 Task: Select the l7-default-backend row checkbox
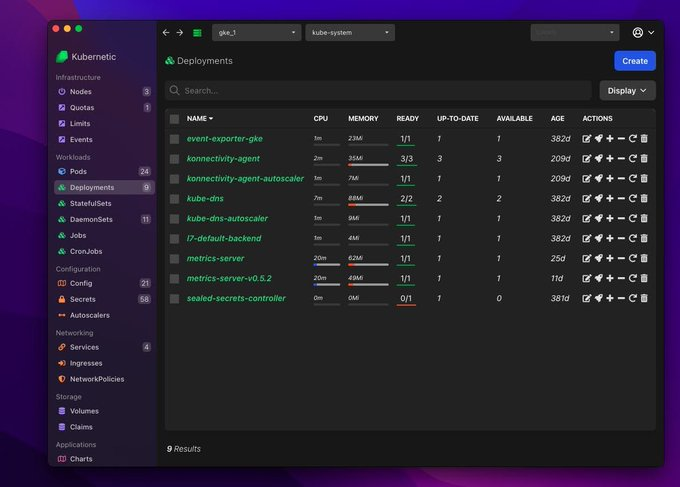coord(174,239)
